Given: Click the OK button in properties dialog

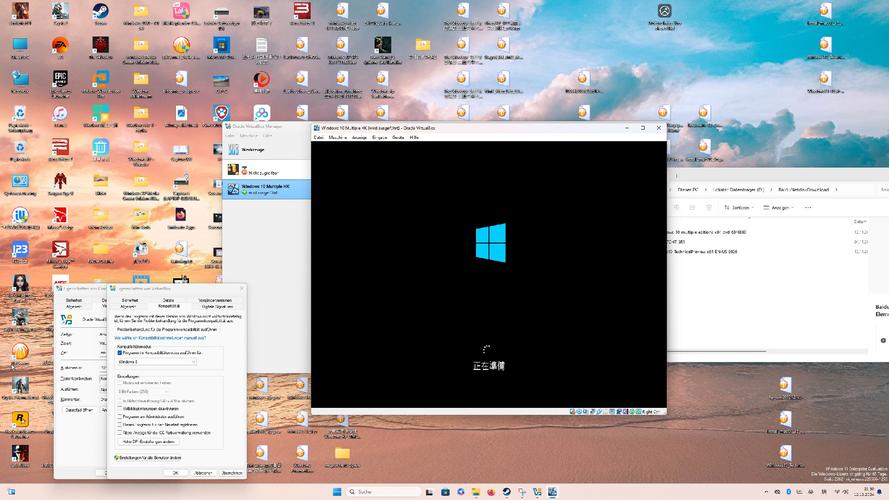Looking at the screenshot, I should pyautogui.click(x=175, y=472).
